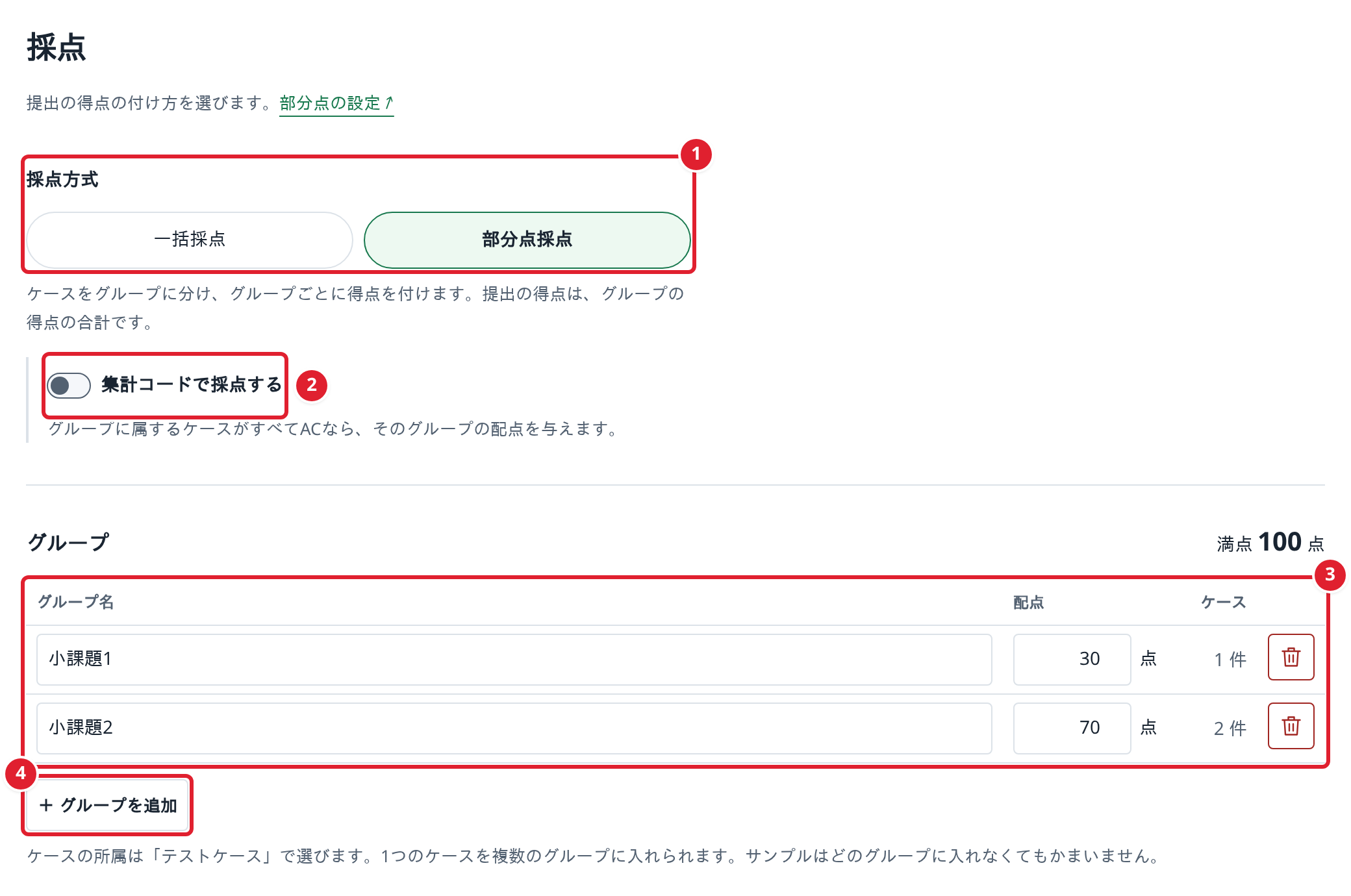This screenshot has height=896, width=1351.
Task: Click the グループを追加 button
Action: 108,805
